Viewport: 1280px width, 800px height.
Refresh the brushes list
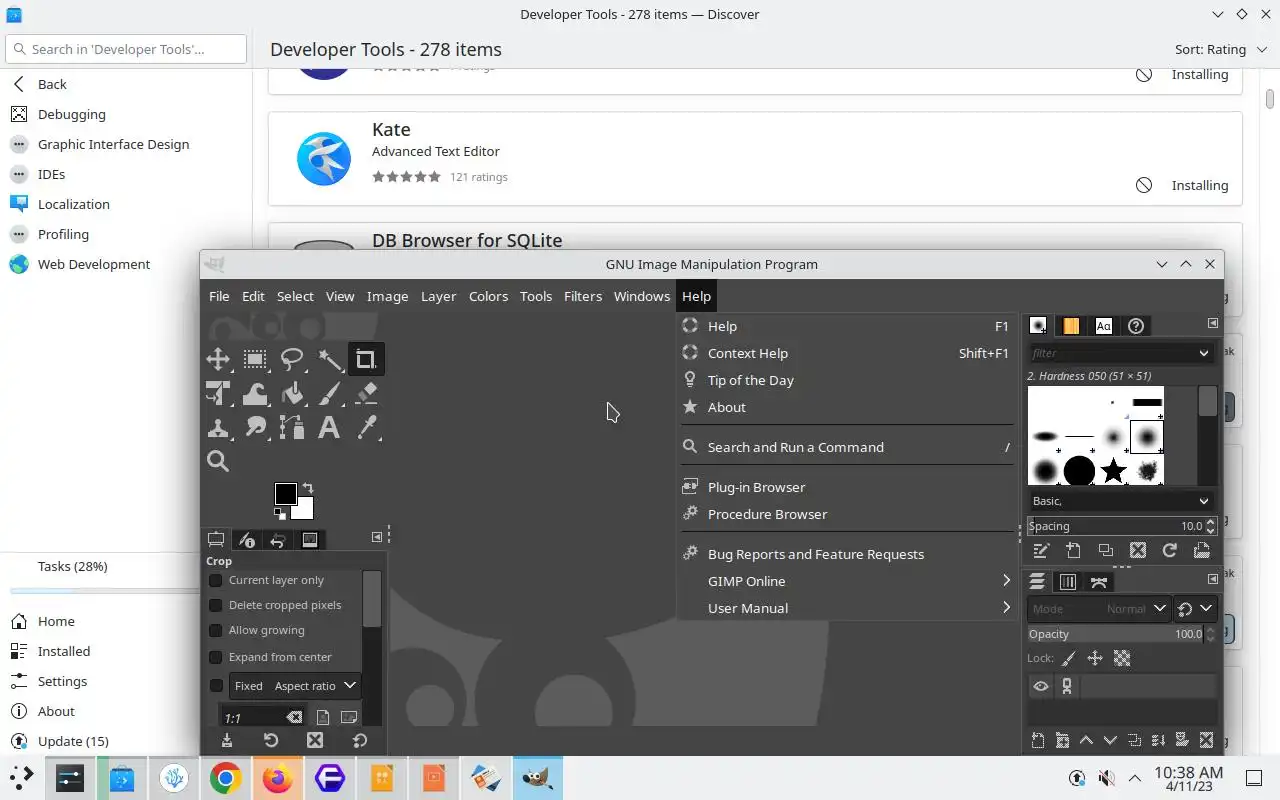coord(1169,550)
